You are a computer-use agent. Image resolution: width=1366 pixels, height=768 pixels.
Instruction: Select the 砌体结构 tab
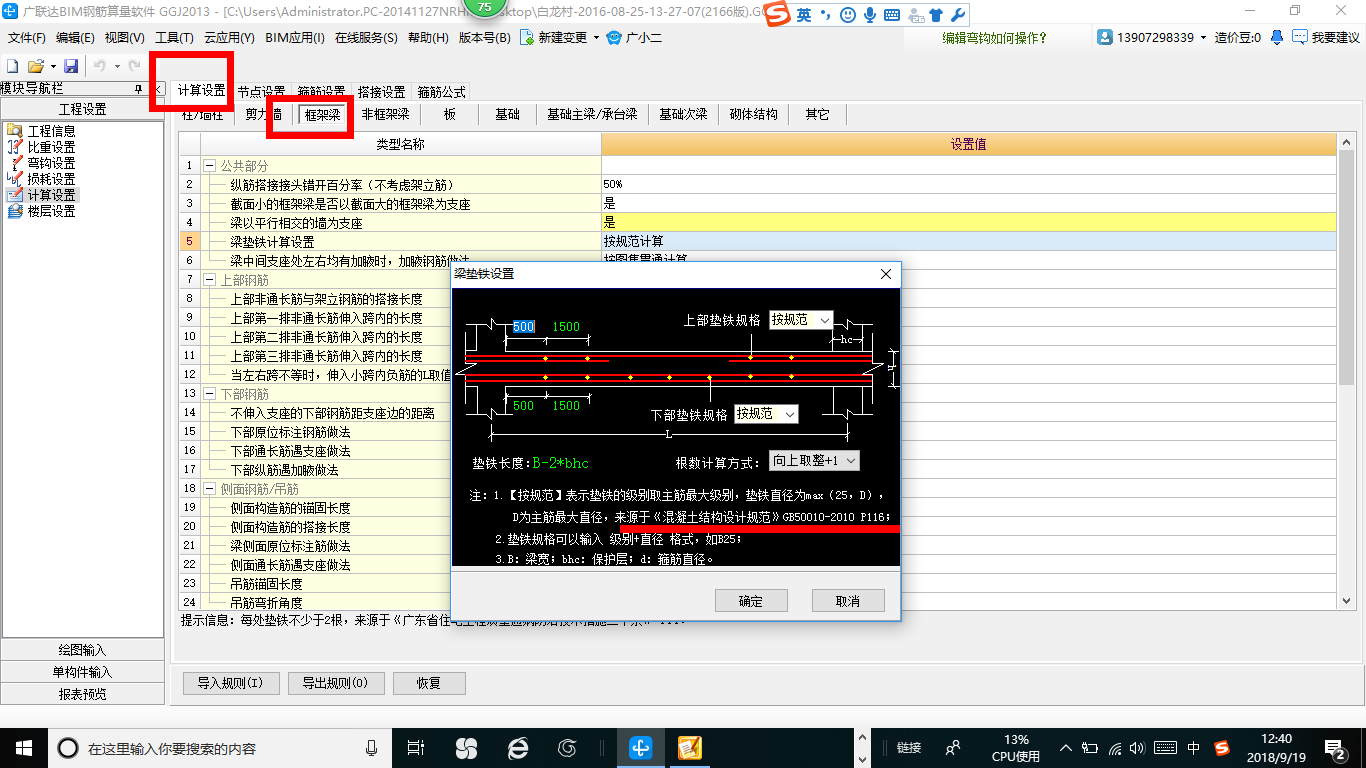point(754,115)
